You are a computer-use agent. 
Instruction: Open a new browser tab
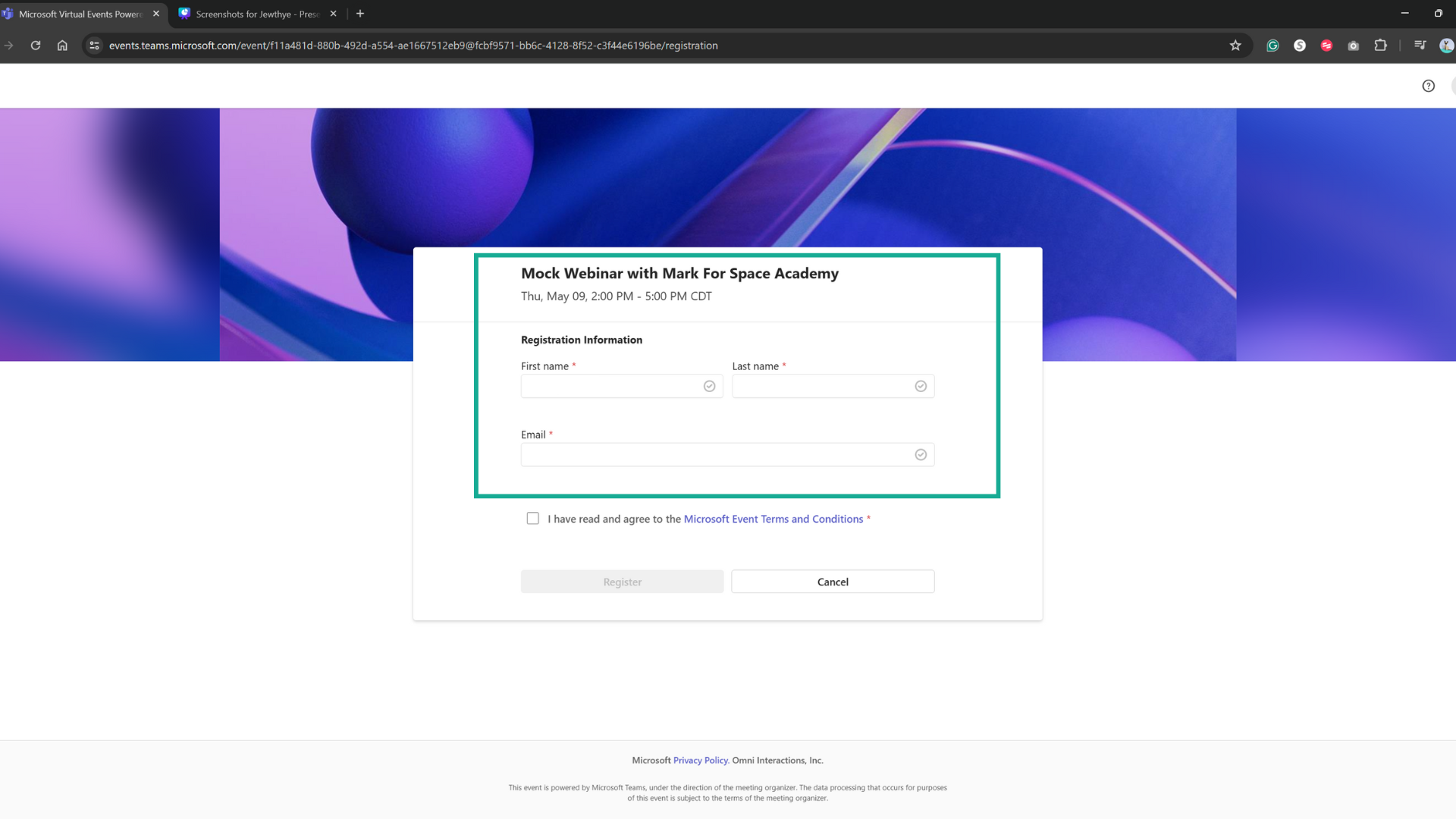[x=360, y=14]
